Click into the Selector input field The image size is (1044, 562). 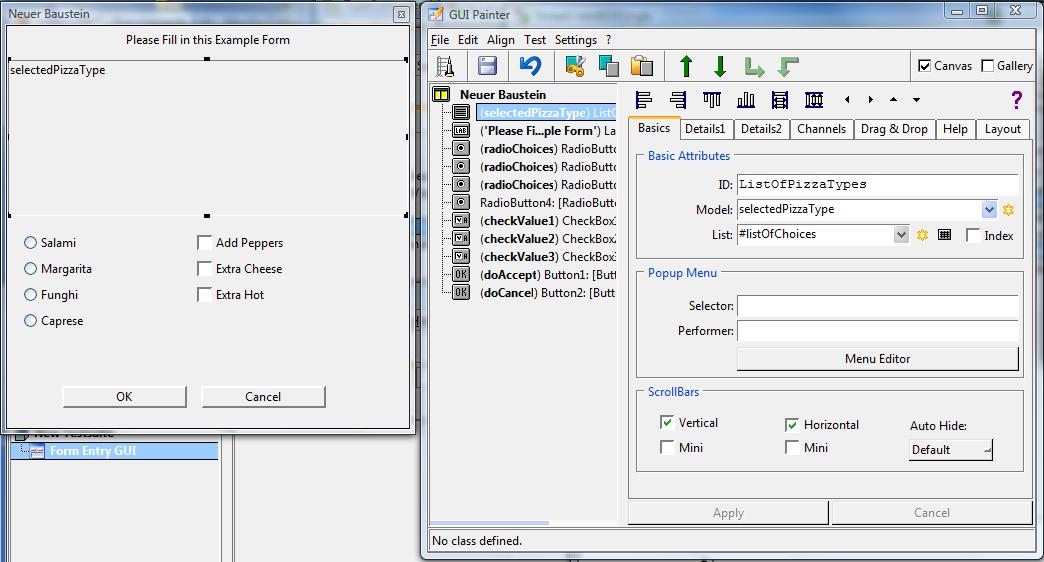pos(877,306)
